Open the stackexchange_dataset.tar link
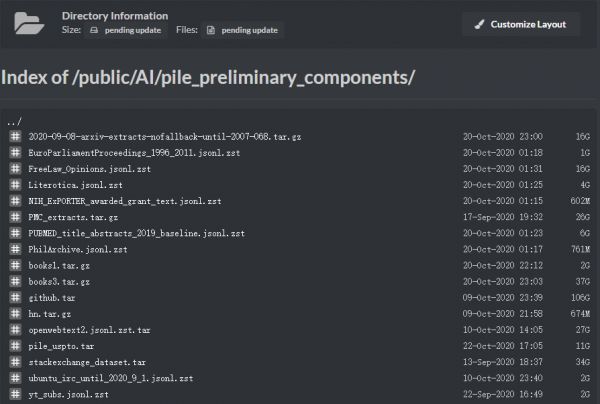The image size is (600, 404). coord(87,362)
